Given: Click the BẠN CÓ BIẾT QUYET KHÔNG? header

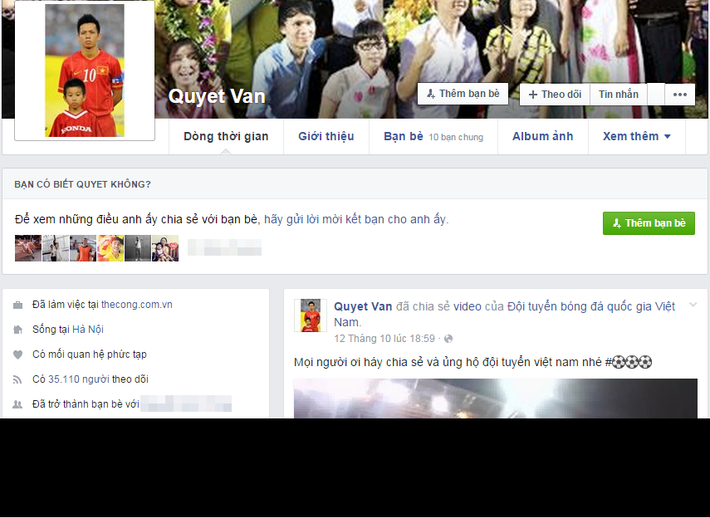Looking at the screenshot, I should (82, 184).
